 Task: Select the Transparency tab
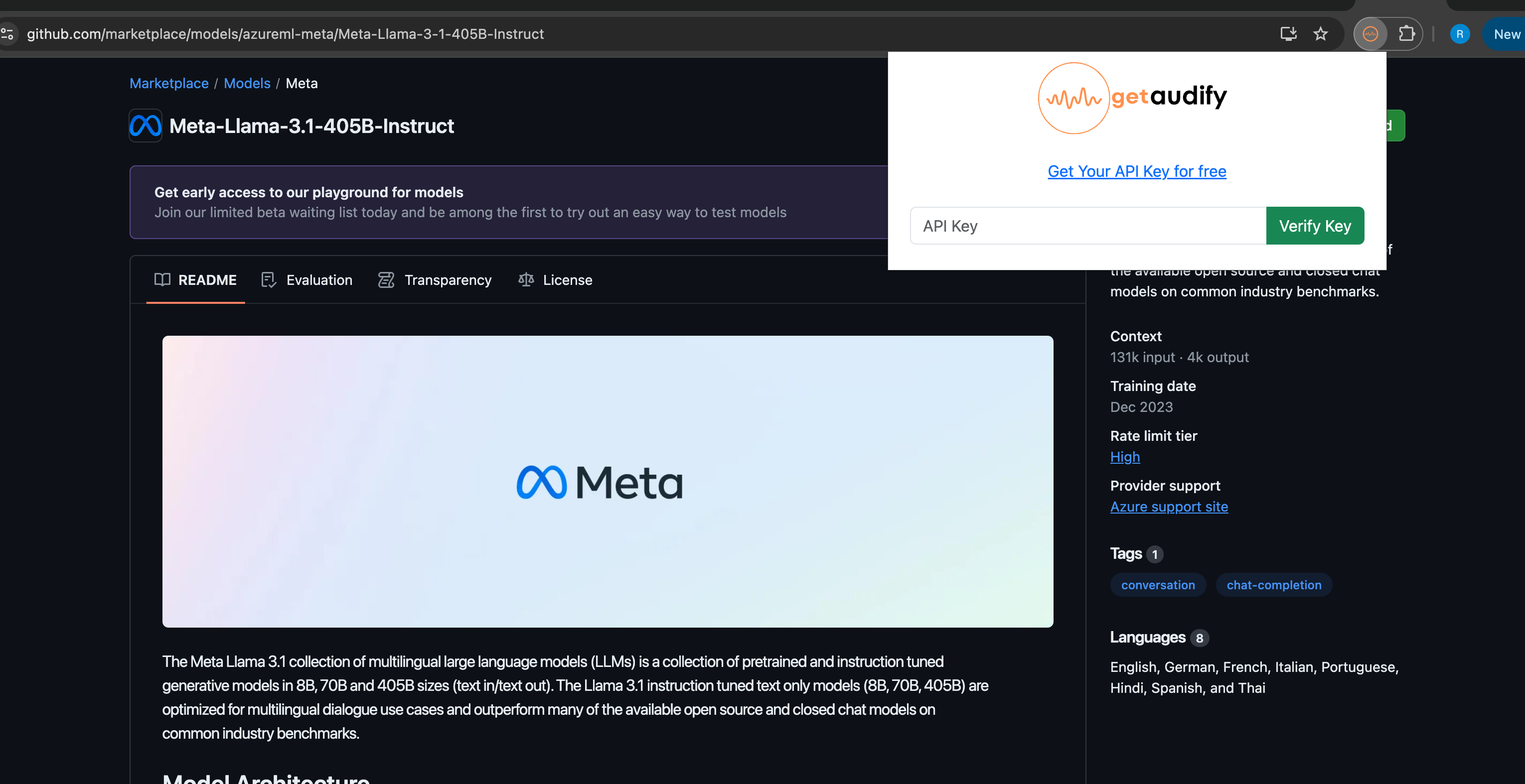point(435,280)
